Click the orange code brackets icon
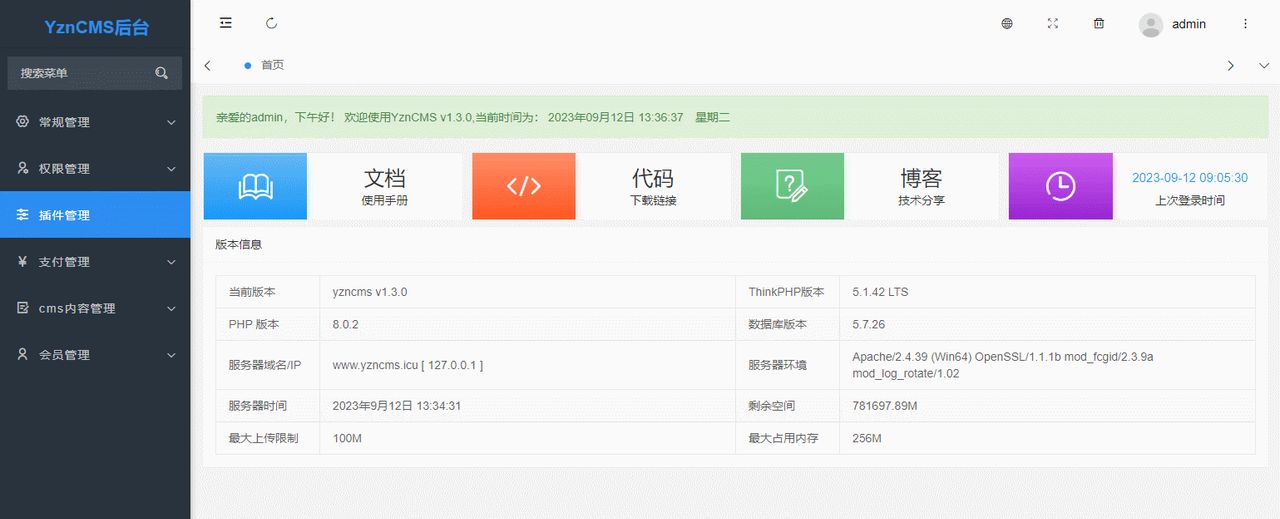 coord(524,186)
